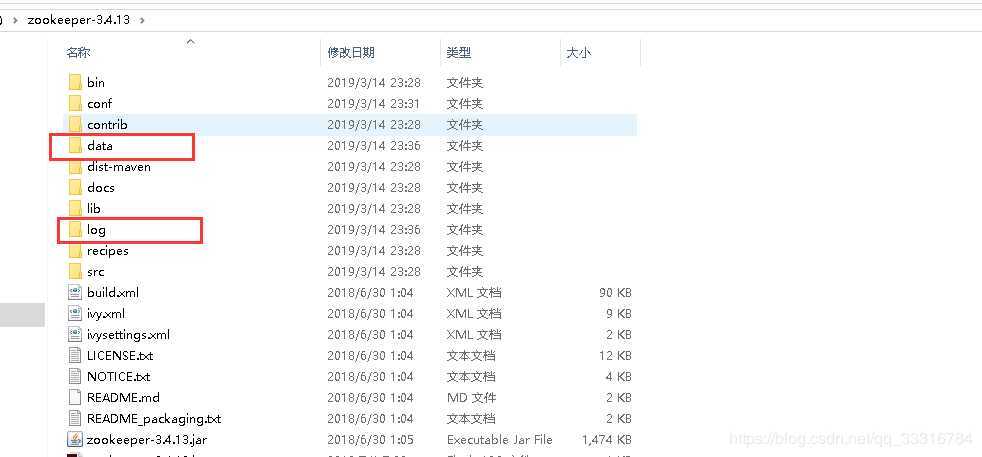Click the MD 文件 type text

pos(472,398)
